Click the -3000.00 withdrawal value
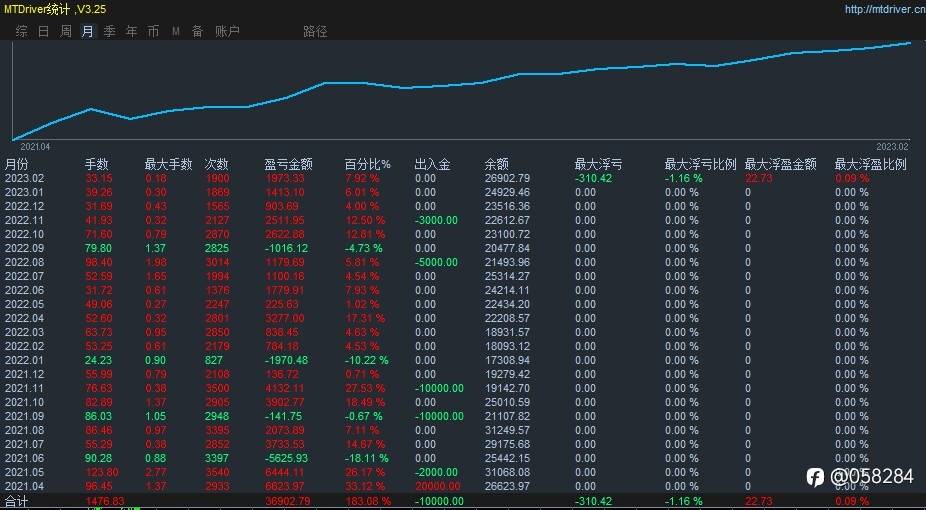926x510 pixels. (435, 220)
